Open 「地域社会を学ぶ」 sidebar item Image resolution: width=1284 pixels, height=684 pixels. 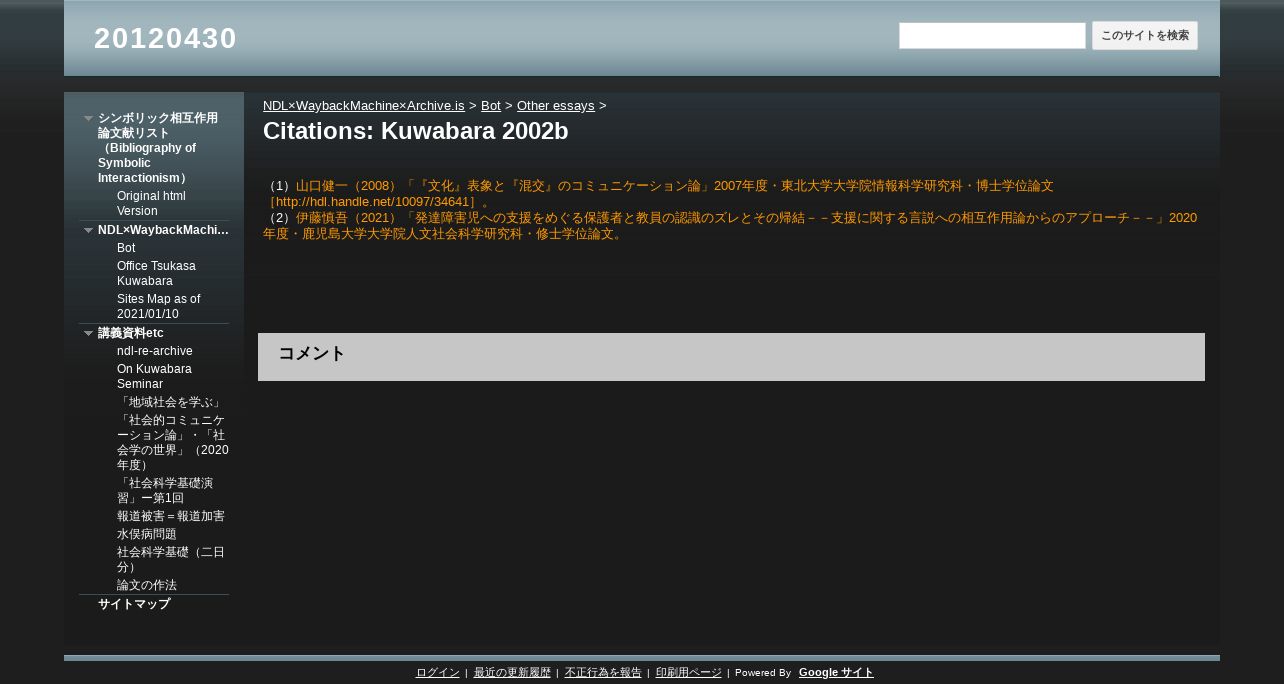coord(170,402)
